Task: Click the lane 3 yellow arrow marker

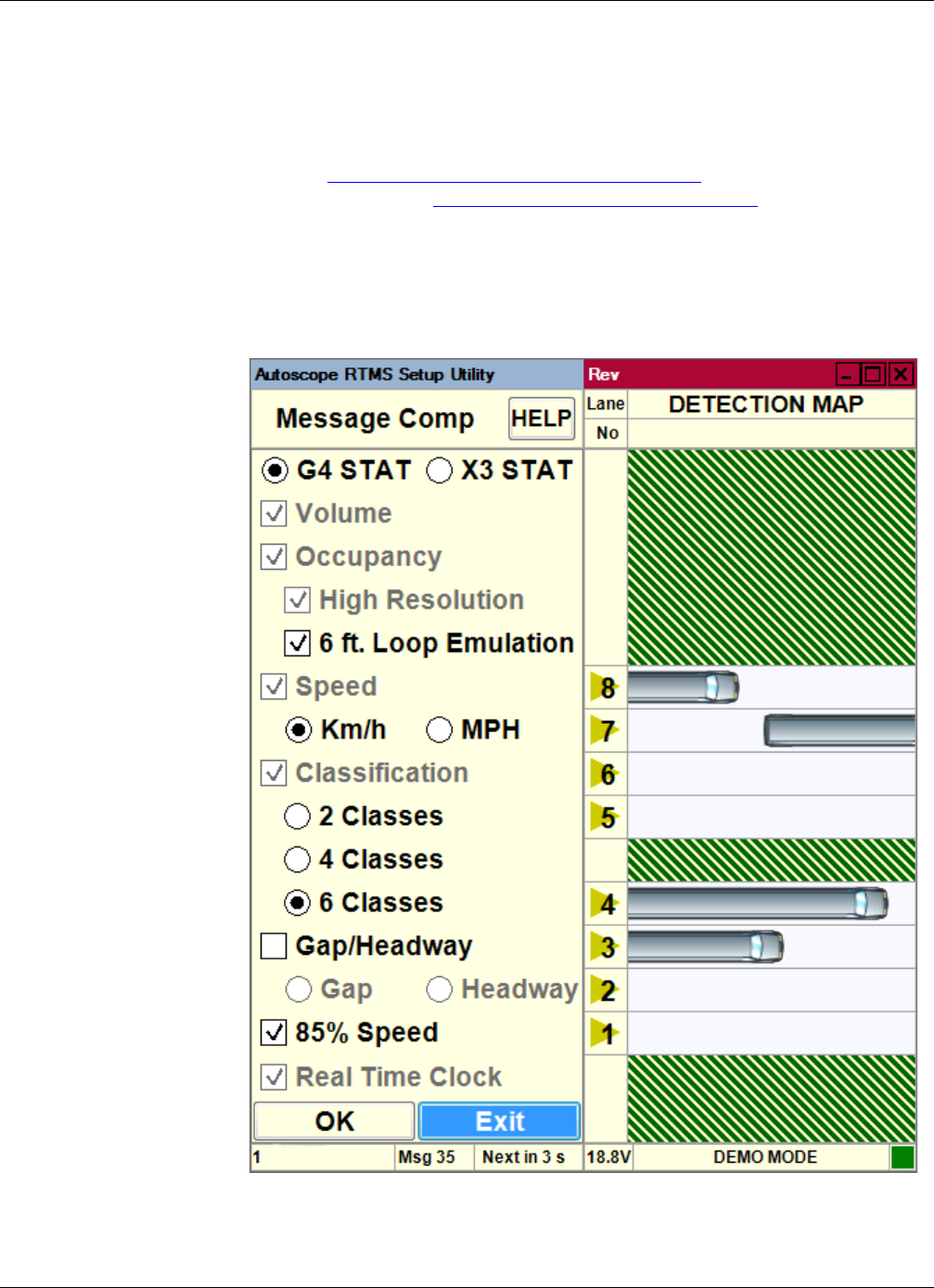Action: [x=605, y=947]
